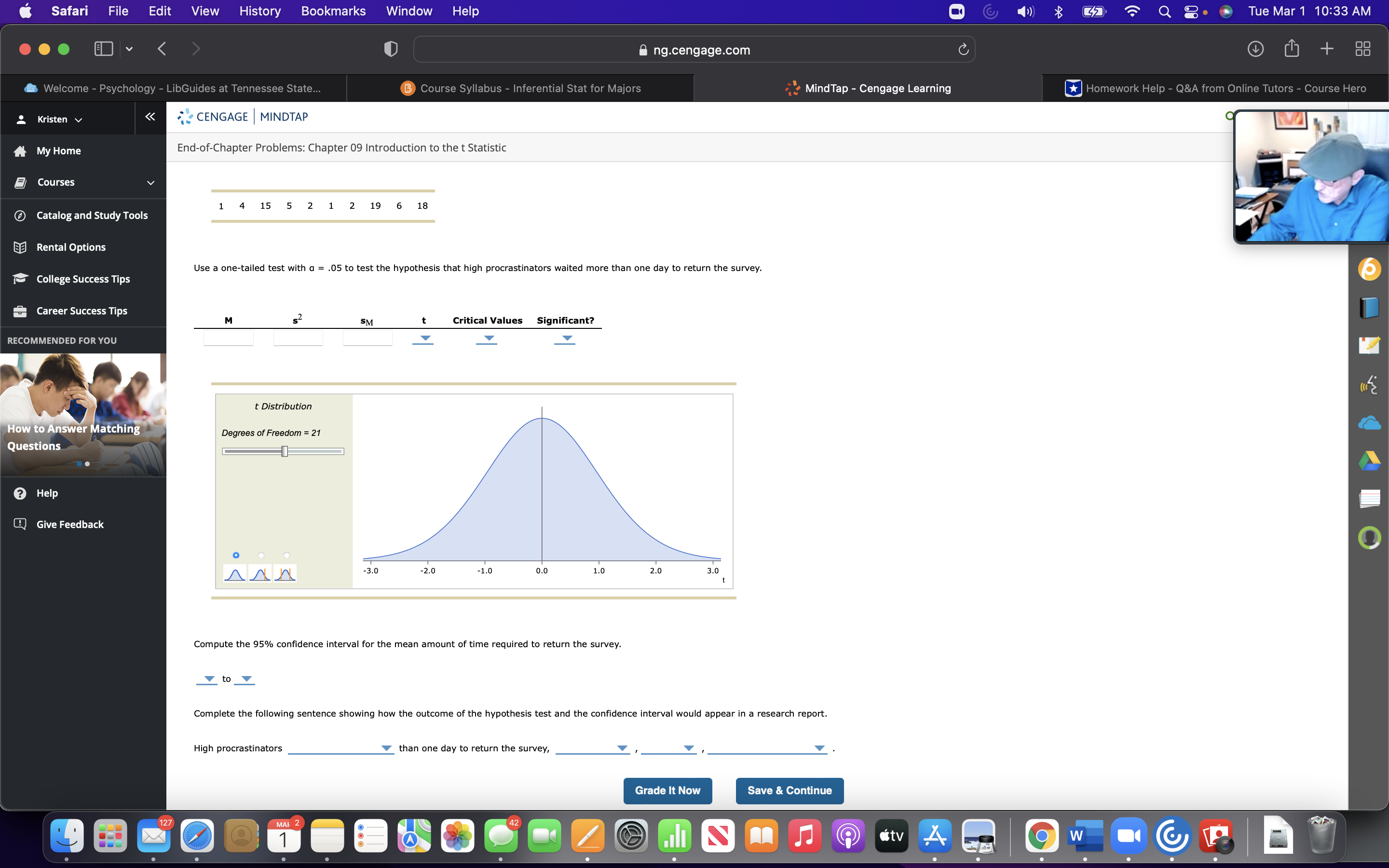This screenshot has height=868, width=1389.
Task: Open the Safari share icon
Action: click(x=1292, y=49)
